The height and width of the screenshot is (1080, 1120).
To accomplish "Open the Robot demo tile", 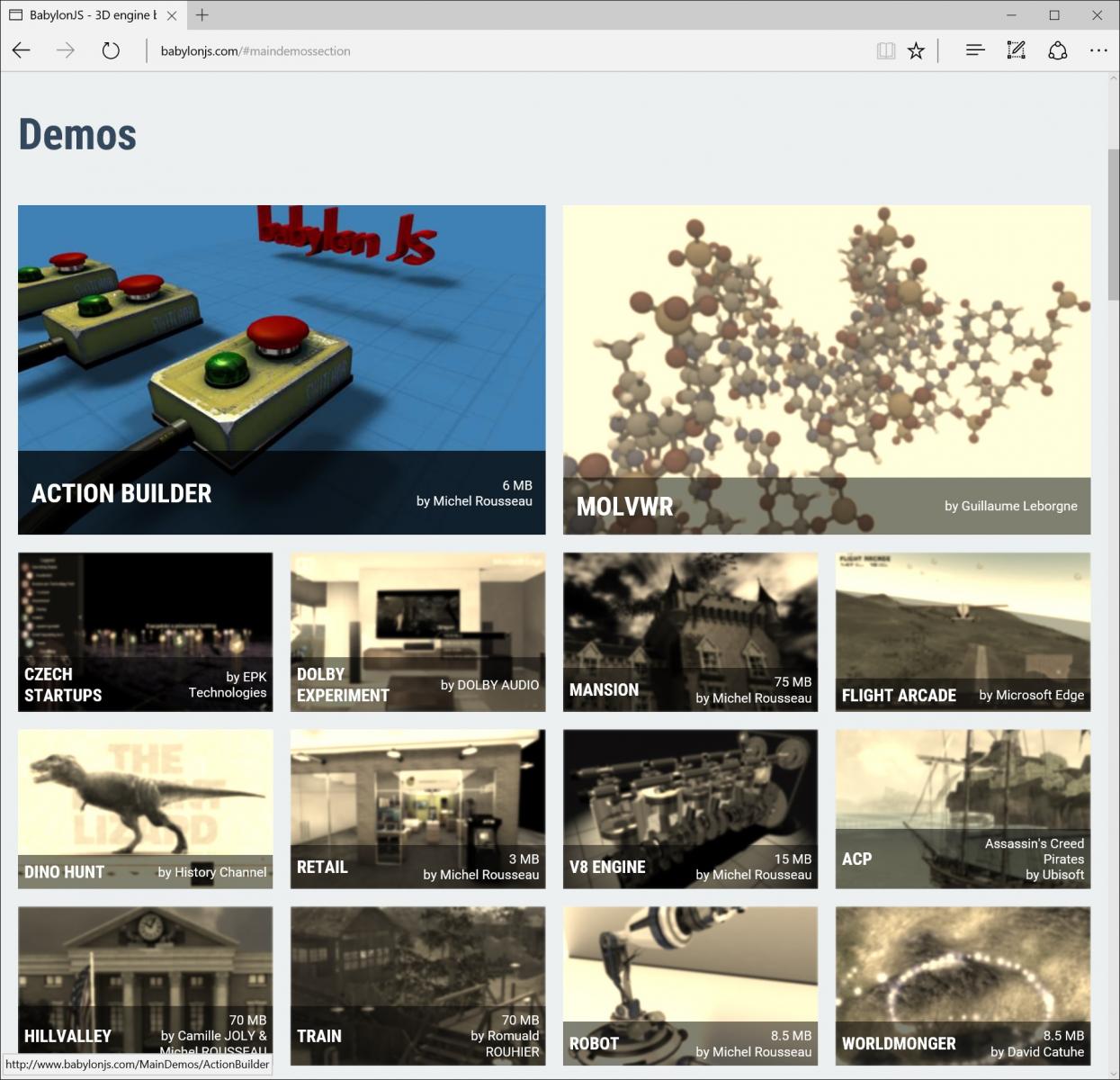I will [x=690, y=986].
